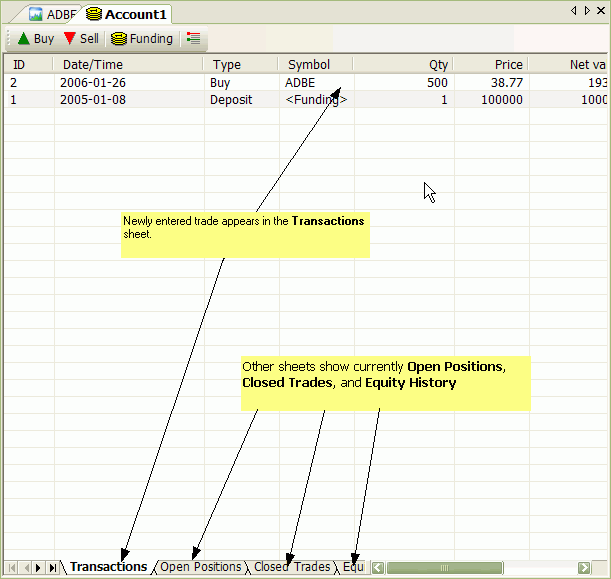The width and height of the screenshot is (611, 579).
Task: Click the Symbol column header
Action: click(308, 64)
